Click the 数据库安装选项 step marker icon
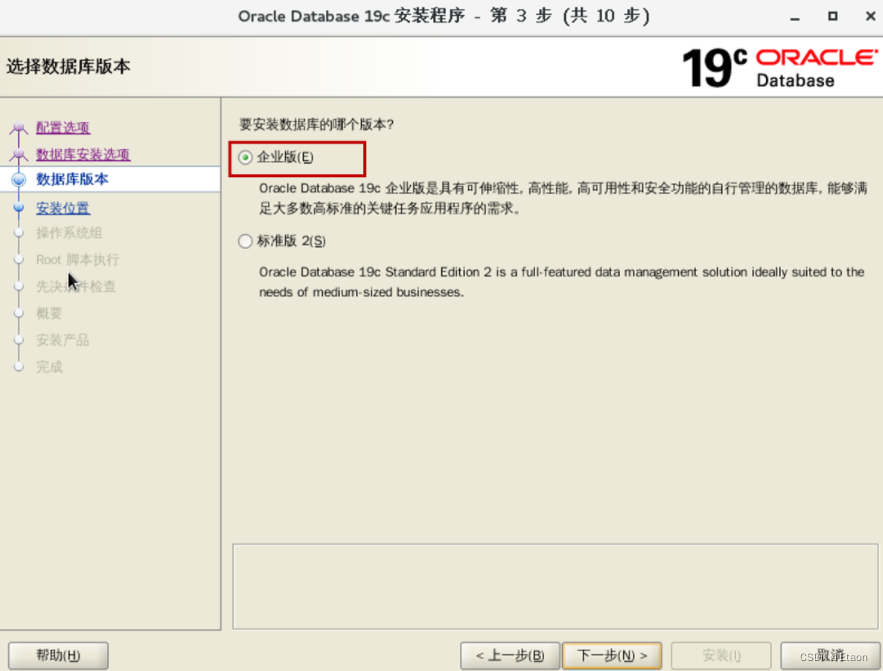This screenshot has width=883, height=671. tap(19, 154)
